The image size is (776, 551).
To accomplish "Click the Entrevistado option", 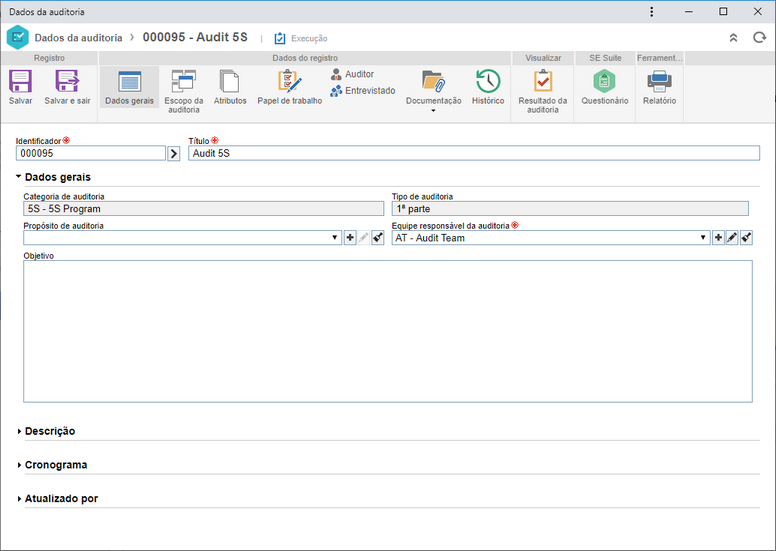I will click(363, 91).
